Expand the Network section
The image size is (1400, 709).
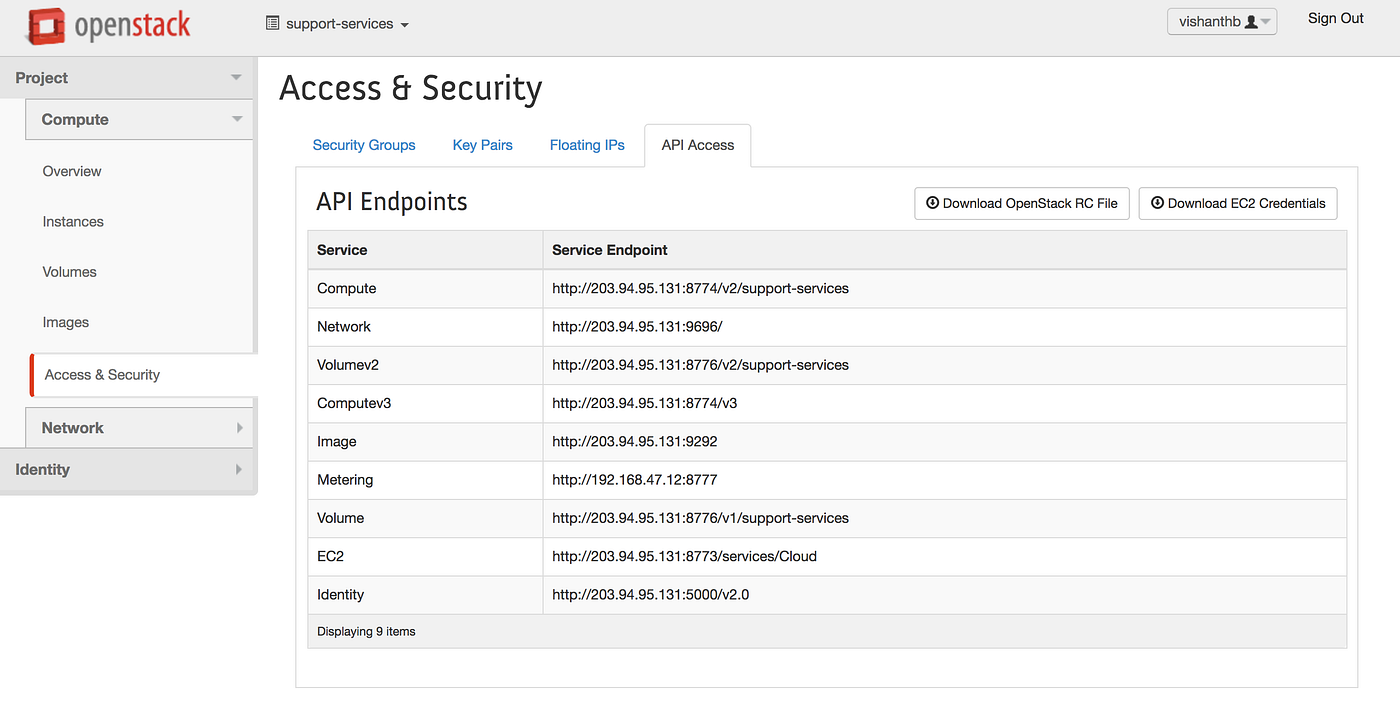[139, 427]
